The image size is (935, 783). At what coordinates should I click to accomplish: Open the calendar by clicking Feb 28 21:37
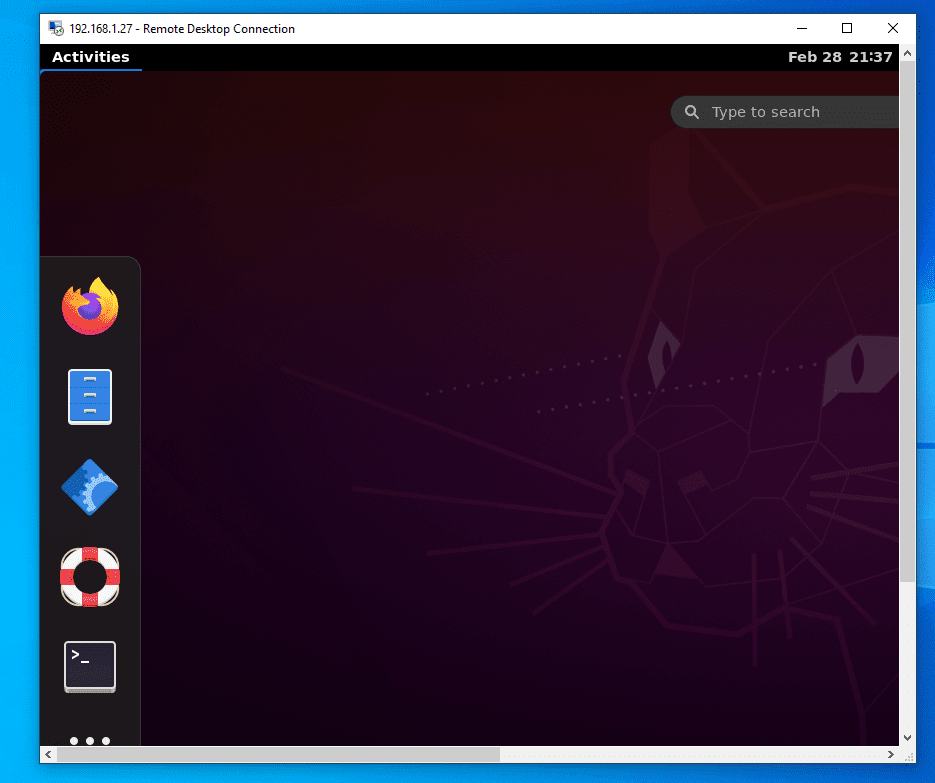coord(840,57)
